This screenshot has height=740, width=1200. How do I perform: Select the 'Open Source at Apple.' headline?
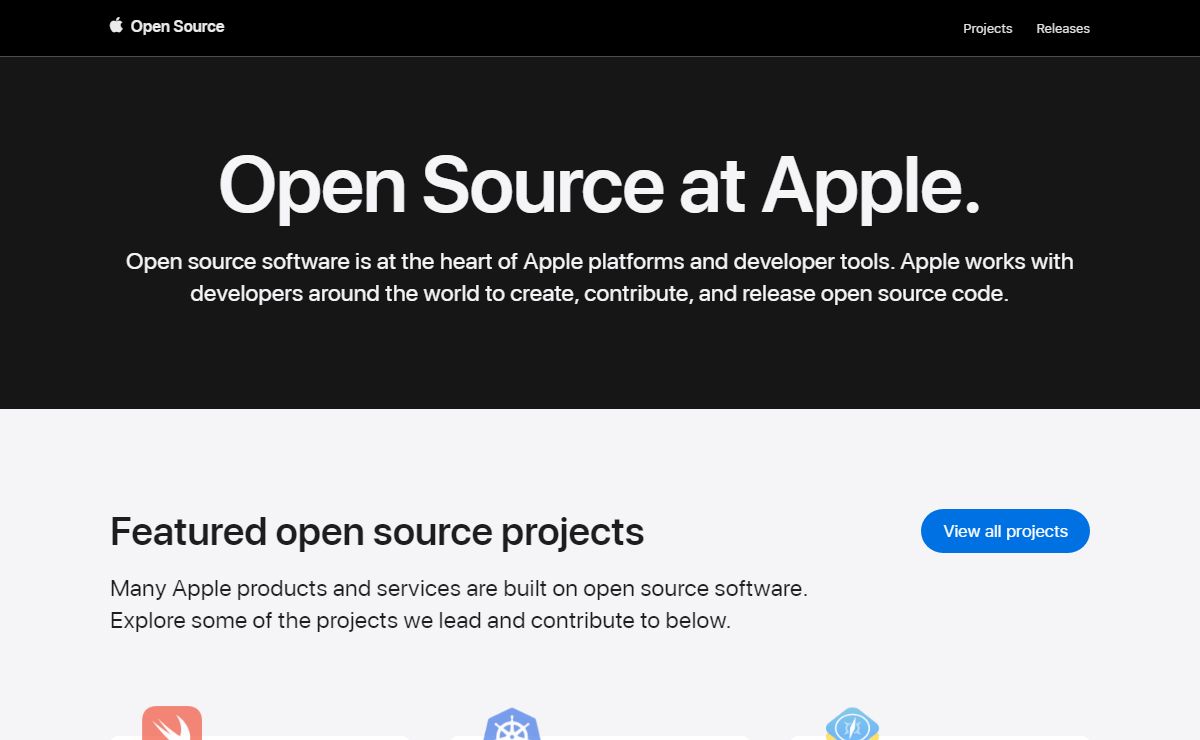coord(599,185)
